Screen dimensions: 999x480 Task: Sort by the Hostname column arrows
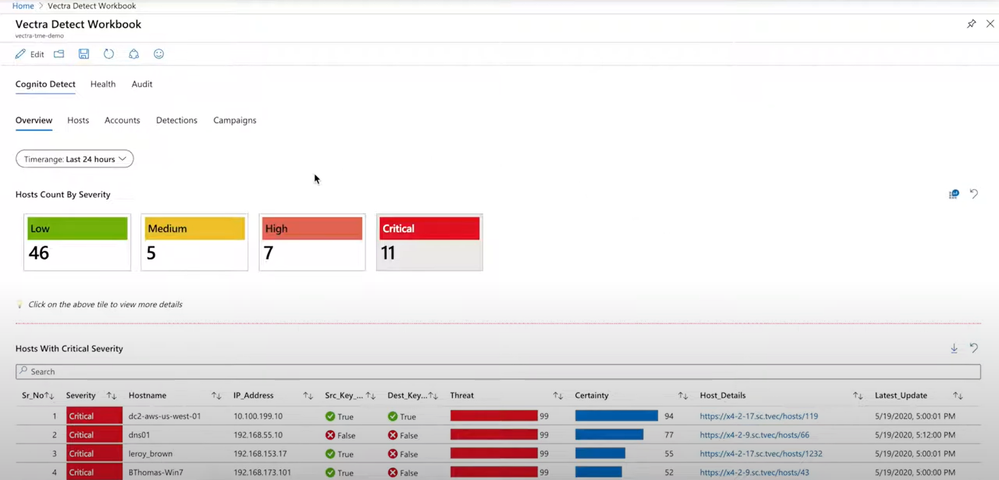click(x=217, y=396)
